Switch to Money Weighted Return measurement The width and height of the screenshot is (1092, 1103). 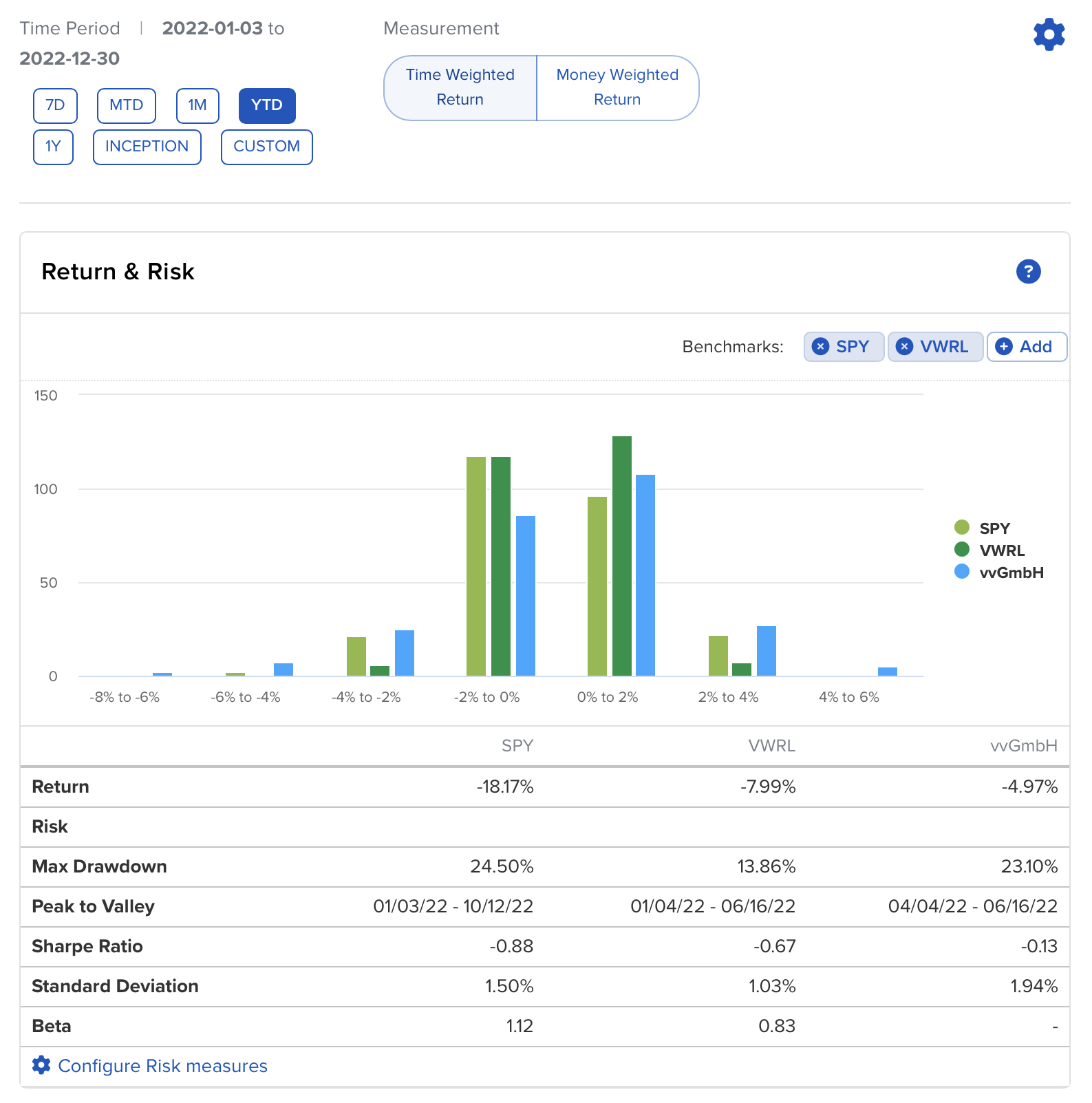click(617, 87)
